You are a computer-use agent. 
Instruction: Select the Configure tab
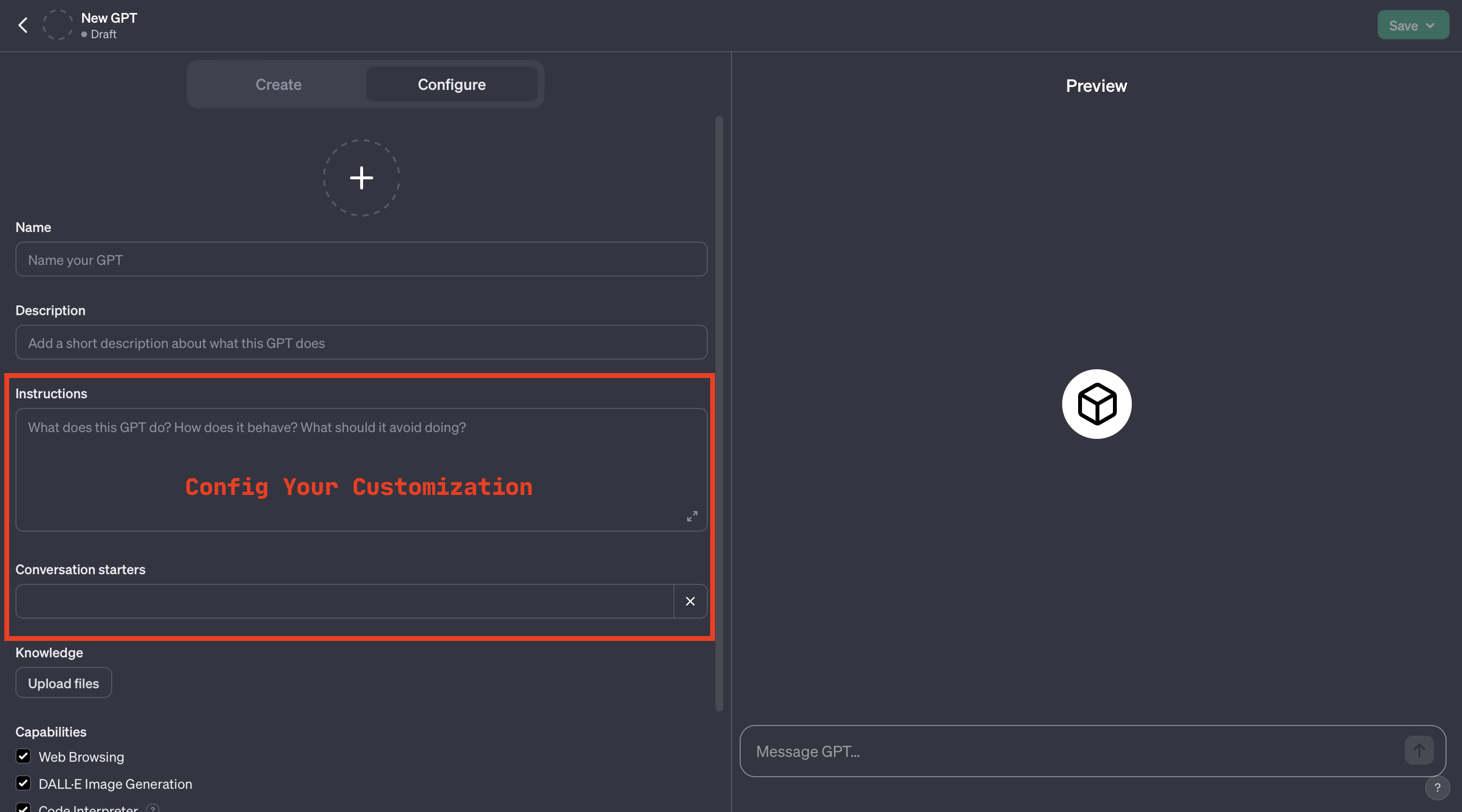point(451,84)
